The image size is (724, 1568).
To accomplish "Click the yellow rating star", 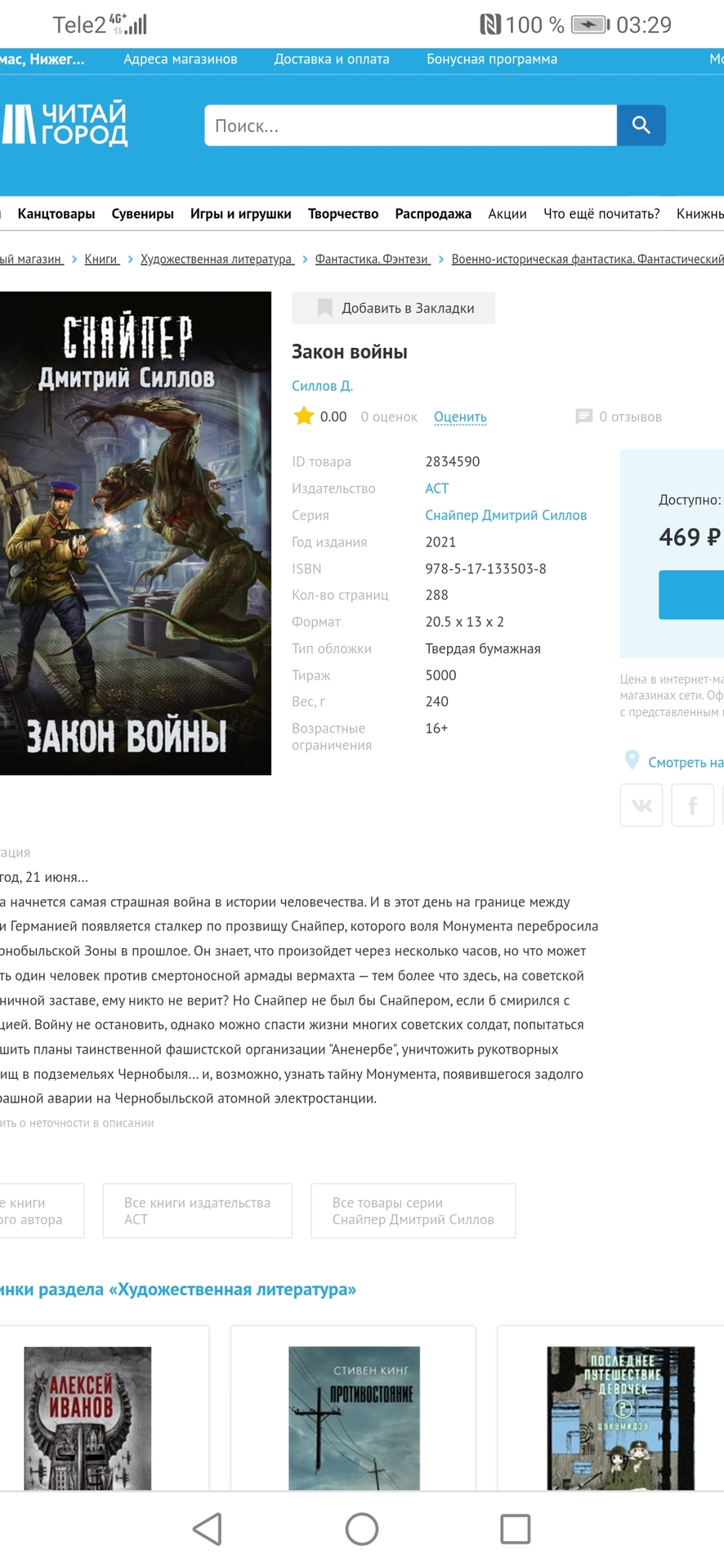I will pyautogui.click(x=304, y=416).
